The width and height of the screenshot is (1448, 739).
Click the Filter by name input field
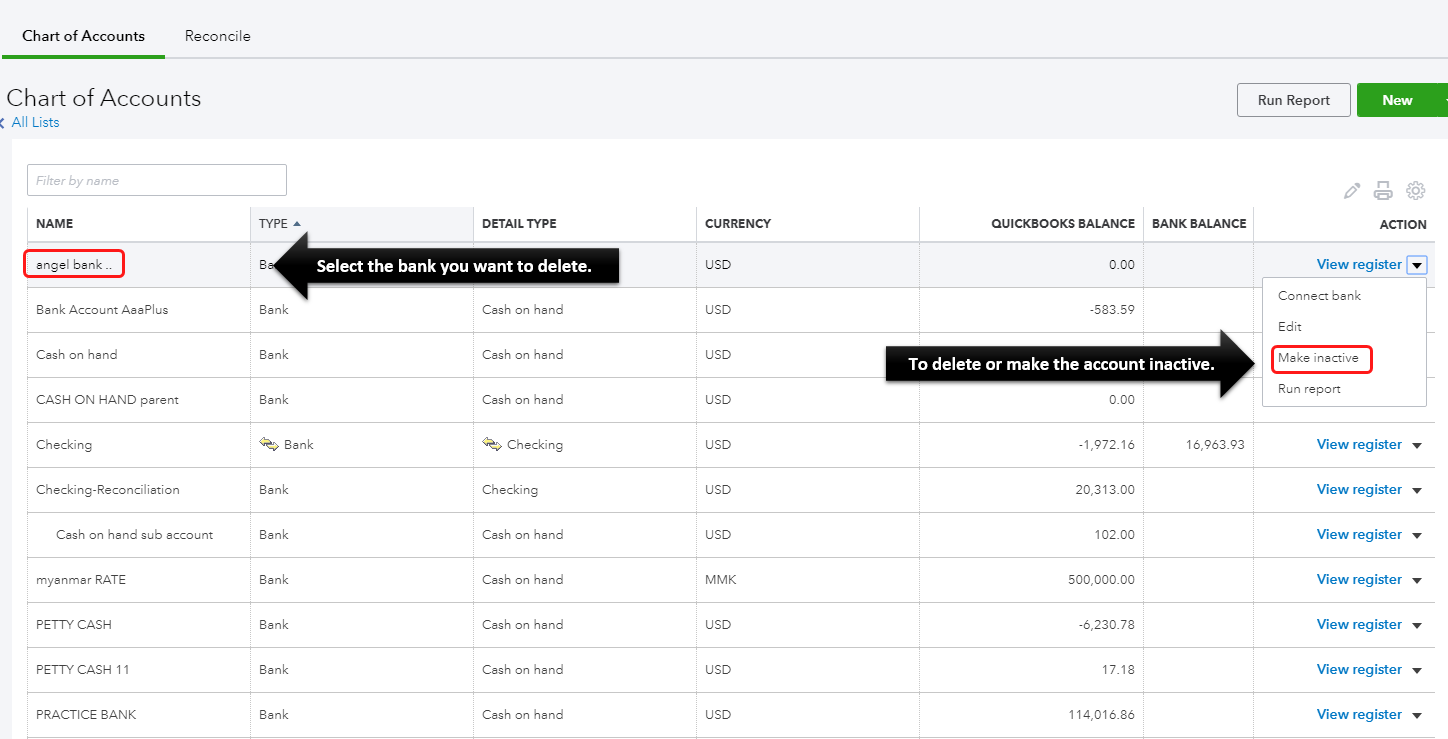pyautogui.click(x=157, y=180)
